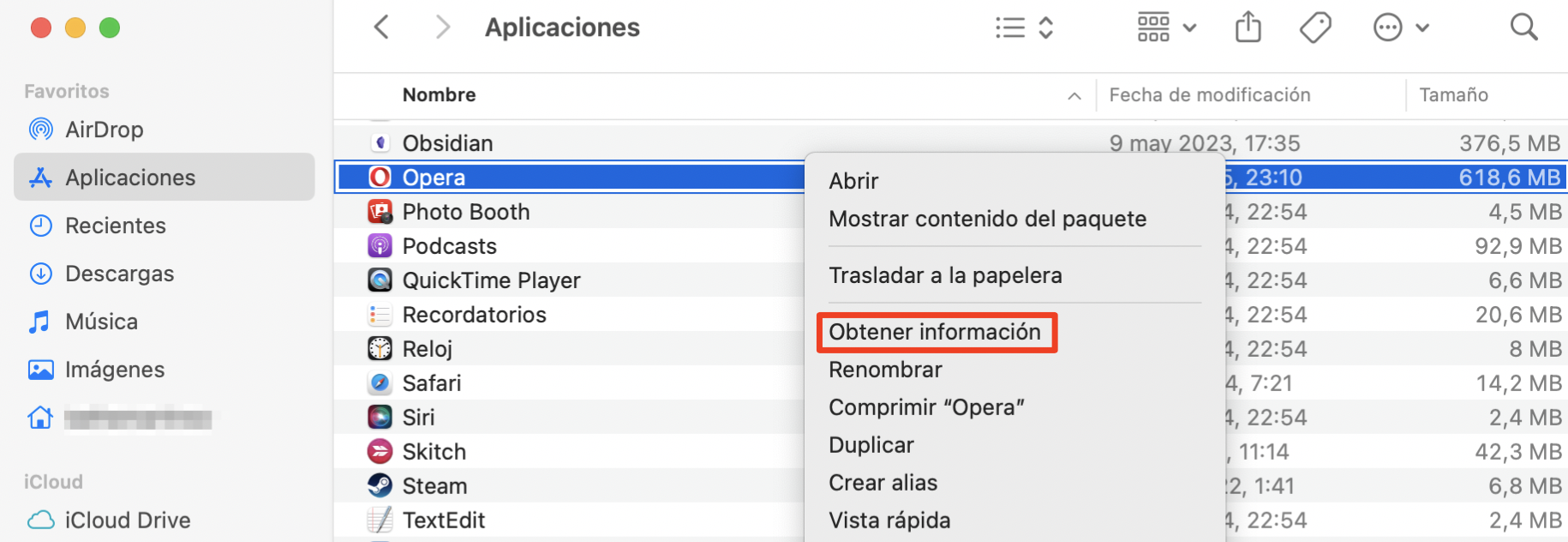Click the 20,6 MB size of Recordatorios
This screenshot has height=542, width=1568.
pos(1518,315)
